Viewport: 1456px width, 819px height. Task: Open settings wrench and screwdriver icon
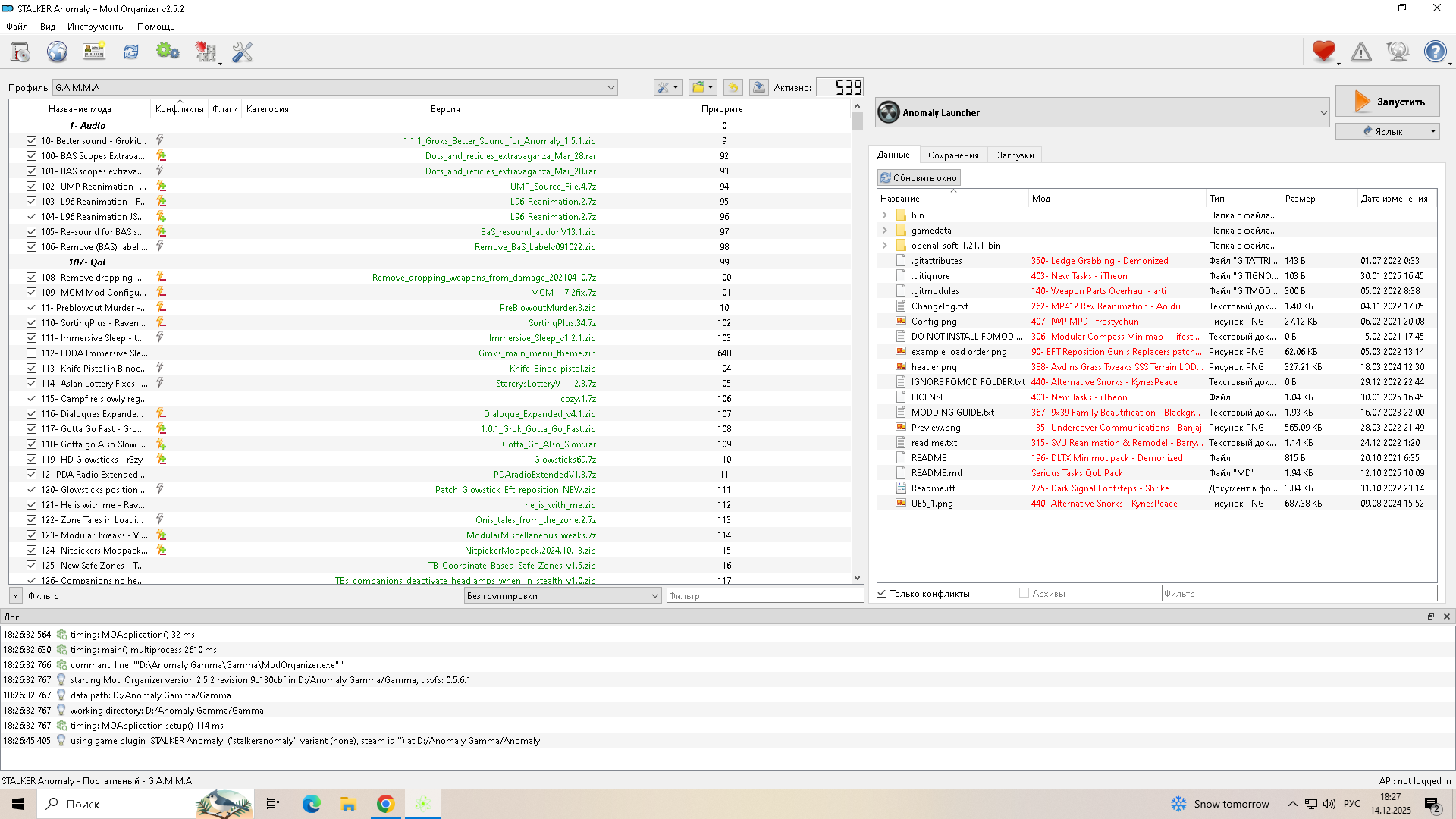tap(243, 52)
